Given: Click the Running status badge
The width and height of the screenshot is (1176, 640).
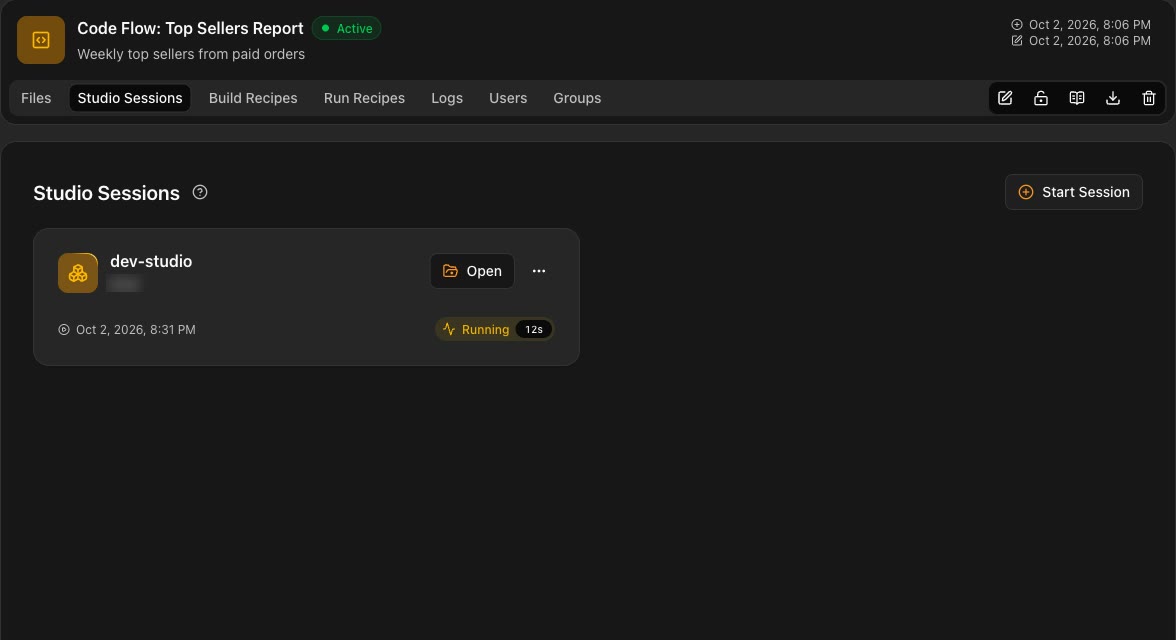Looking at the screenshot, I should [x=494, y=329].
